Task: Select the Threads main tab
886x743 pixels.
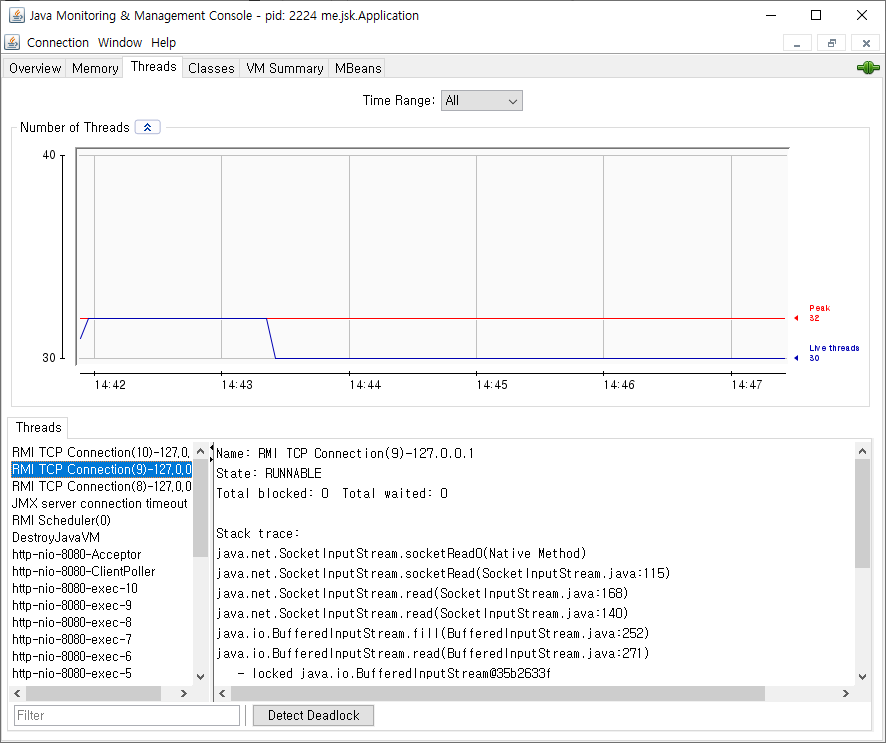Action: coord(154,67)
